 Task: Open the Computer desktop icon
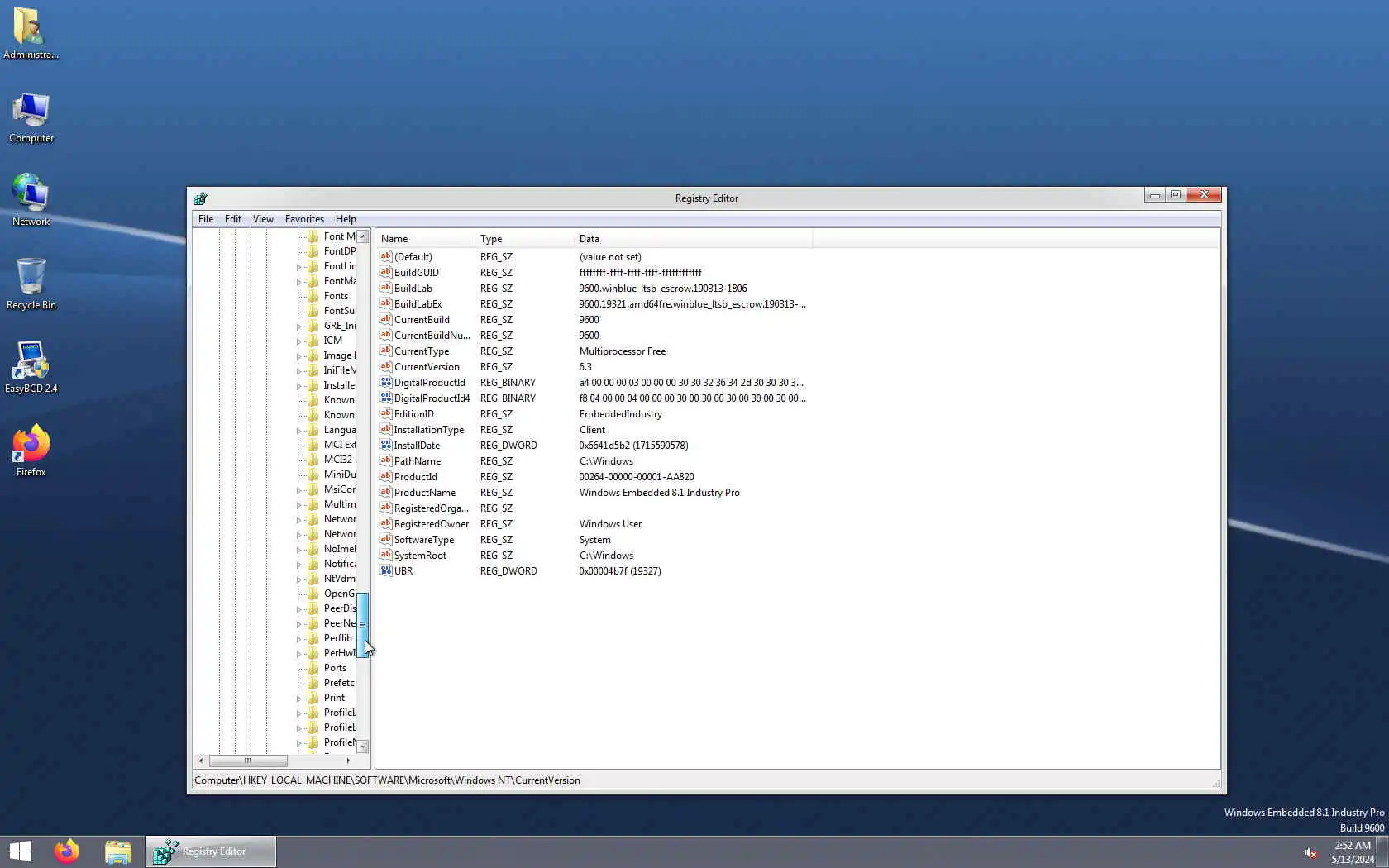(31, 117)
